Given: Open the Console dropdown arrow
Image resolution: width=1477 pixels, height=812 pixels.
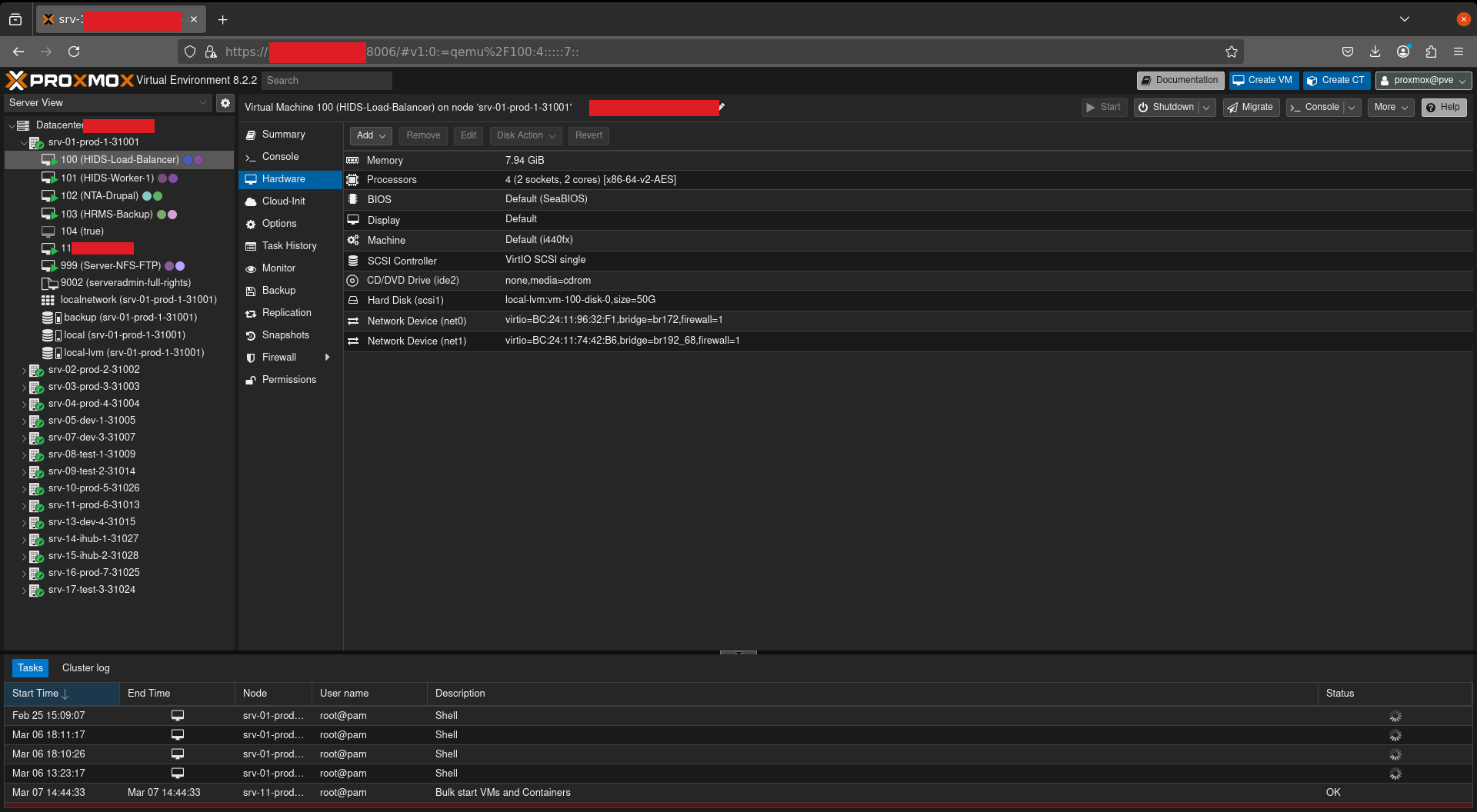Looking at the screenshot, I should [1352, 108].
